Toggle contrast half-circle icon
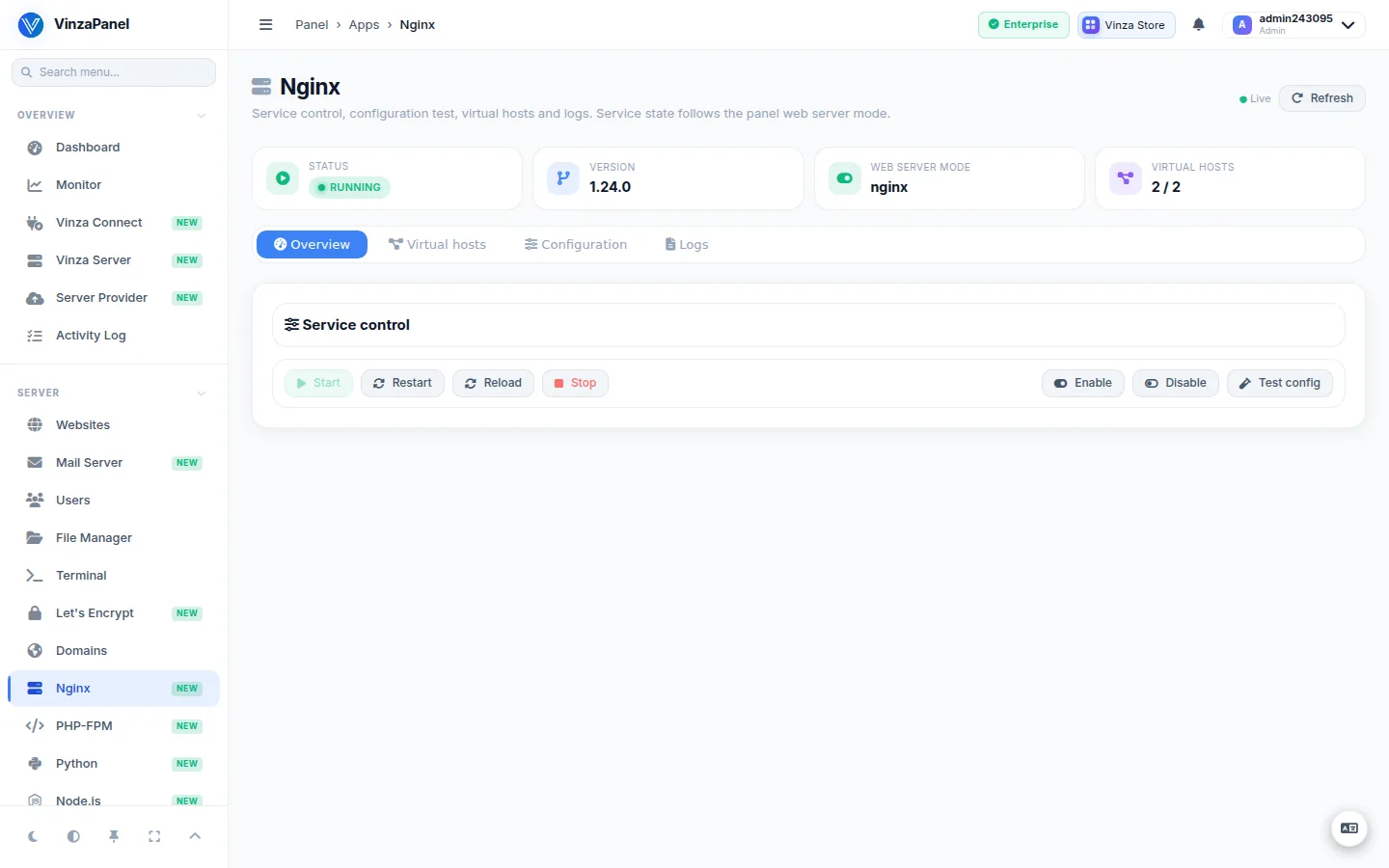The width and height of the screenshot is (1389, 868). pos(73,836)
